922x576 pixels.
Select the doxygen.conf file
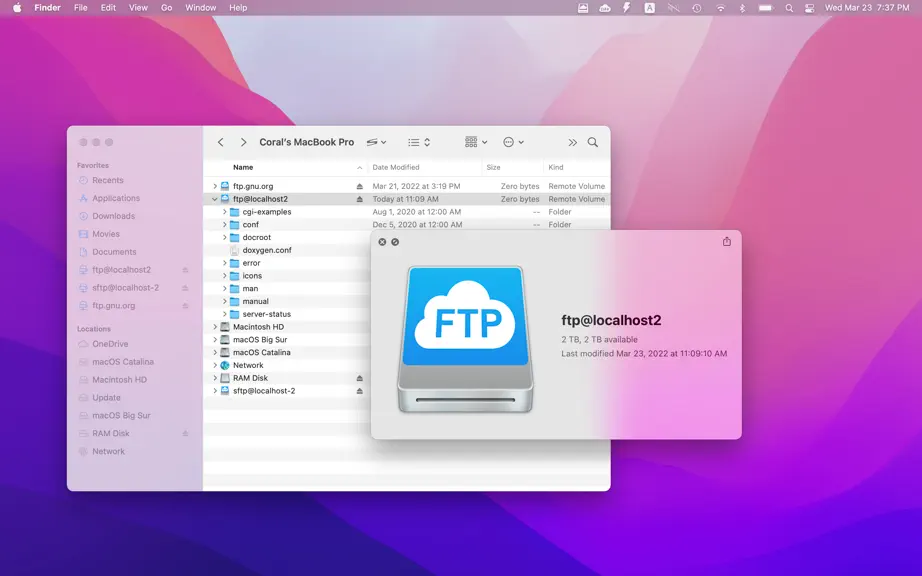point(267,250)
